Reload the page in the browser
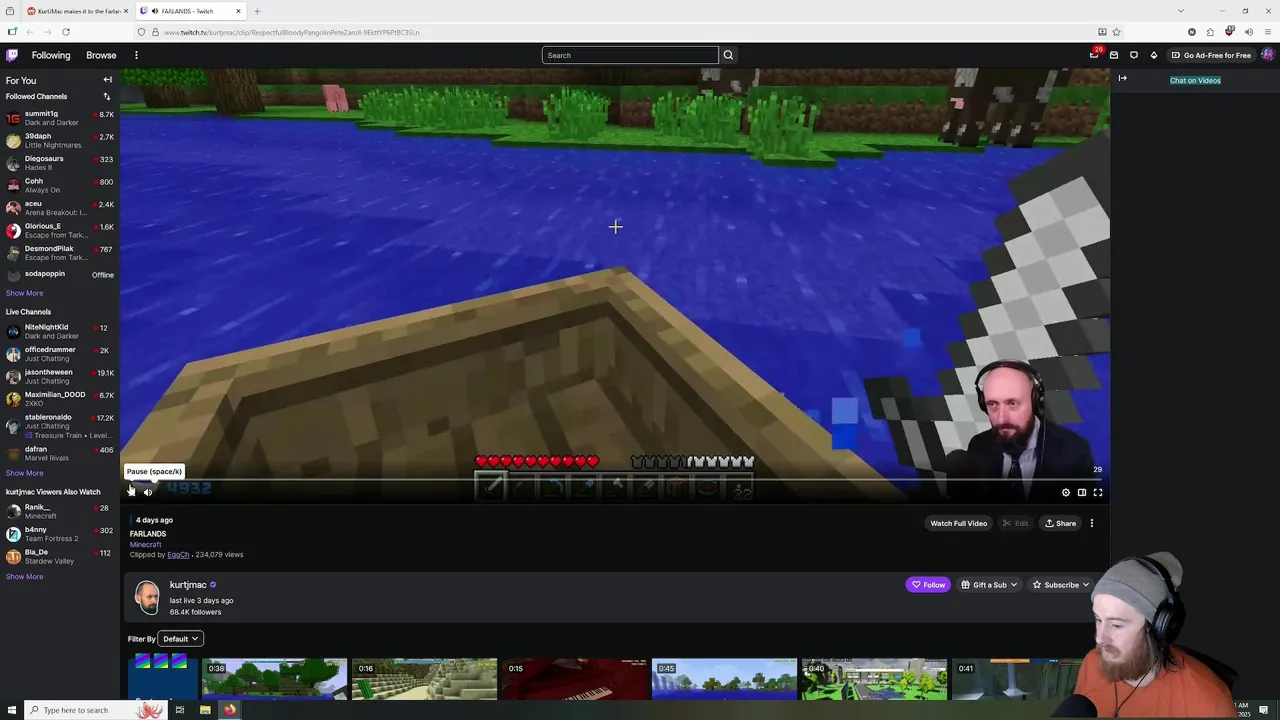This screenshot has width=1280, height=720. pyautogui.click(x=65, y=32)
